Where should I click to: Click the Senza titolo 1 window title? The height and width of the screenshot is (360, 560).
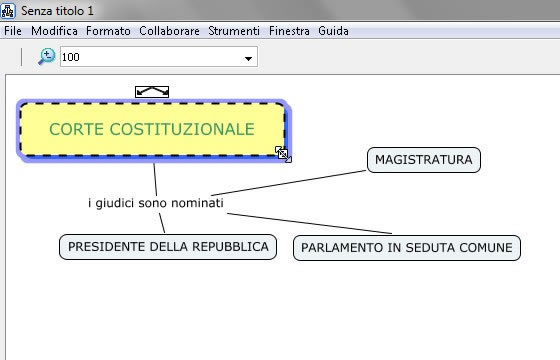[57, 11]
